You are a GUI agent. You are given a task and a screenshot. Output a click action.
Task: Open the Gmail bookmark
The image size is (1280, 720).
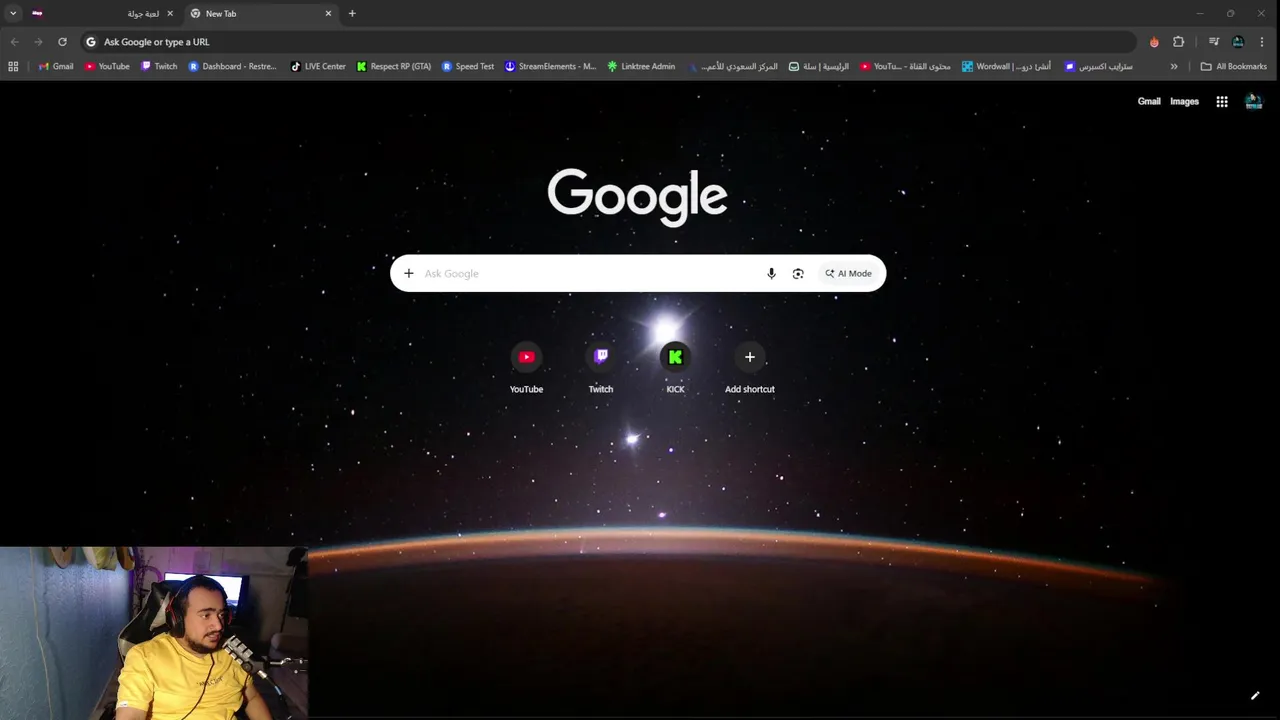click(x=56, y=67)
